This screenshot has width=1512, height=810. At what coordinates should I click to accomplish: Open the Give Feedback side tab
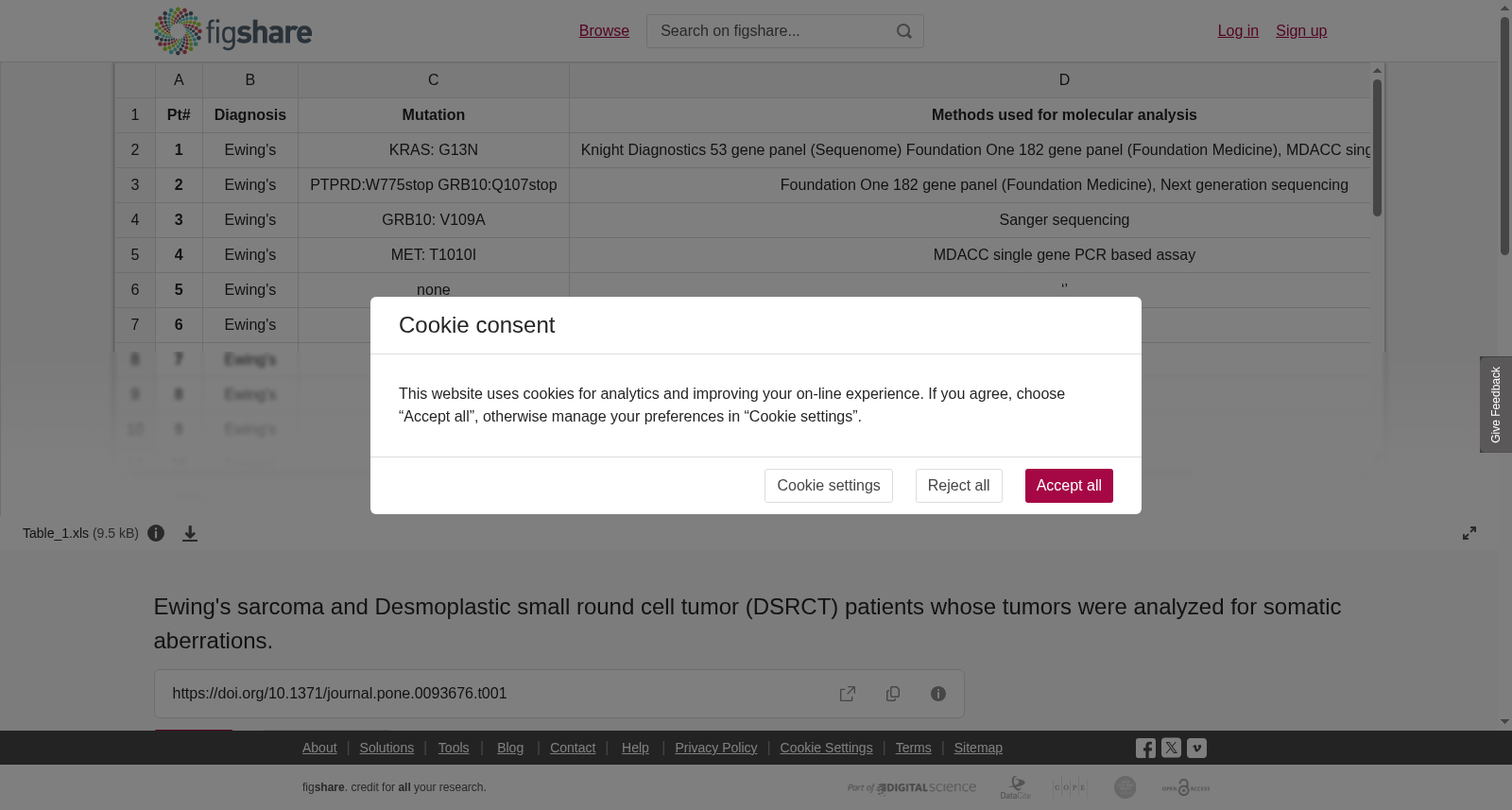(1495, 405)
